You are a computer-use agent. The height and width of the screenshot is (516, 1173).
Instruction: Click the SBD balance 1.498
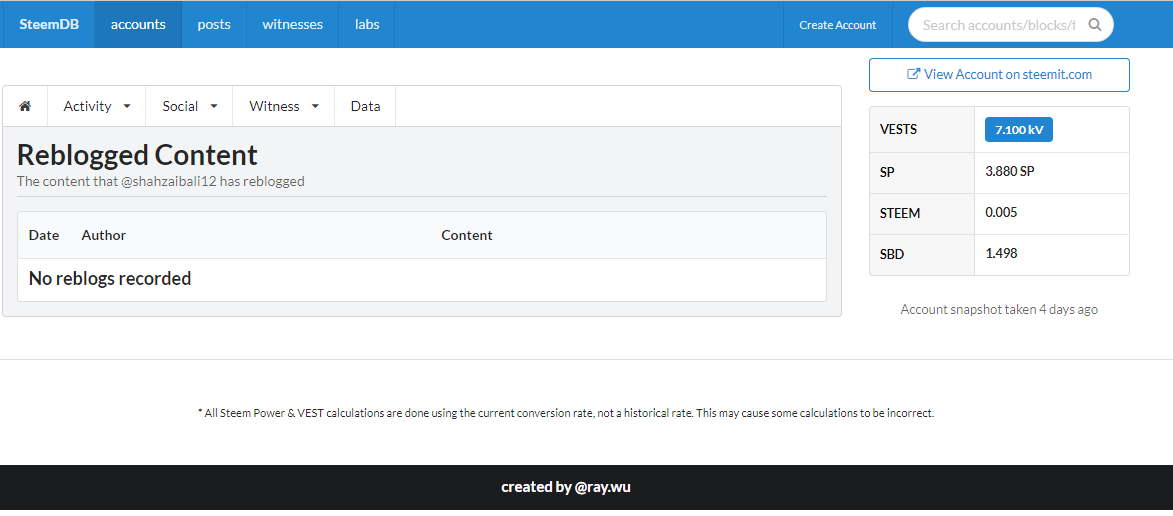pos(1001,254)
